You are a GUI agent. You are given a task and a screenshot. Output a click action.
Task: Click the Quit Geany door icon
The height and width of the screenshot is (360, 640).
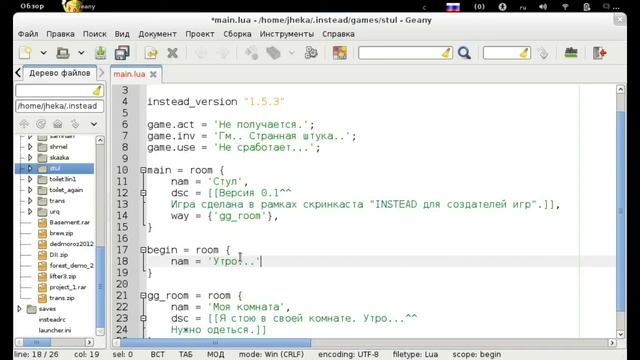[x=600, y=53]
